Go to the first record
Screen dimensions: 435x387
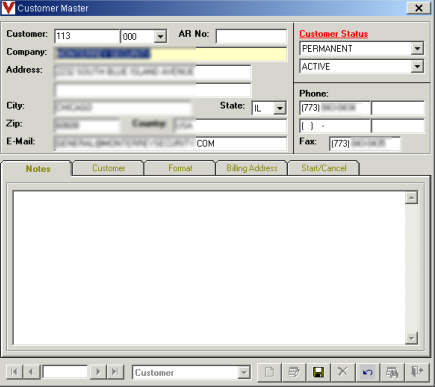click(14, 372)
